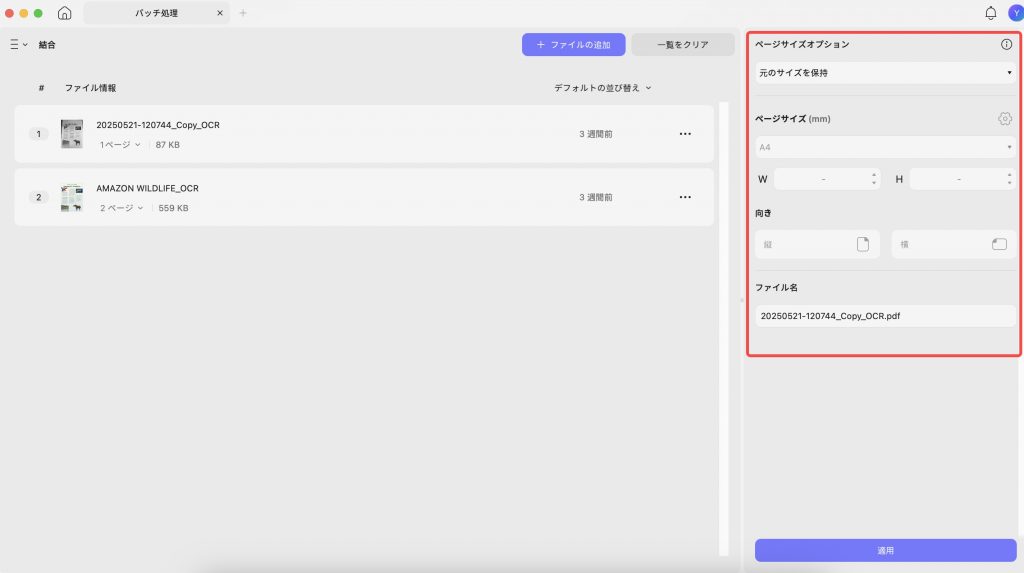Image resolution: width=1024 pixels, height=573 pixels.
Task: Click file name 20250521-120744_Copy_OCR
Action: (x=158, y=125)
